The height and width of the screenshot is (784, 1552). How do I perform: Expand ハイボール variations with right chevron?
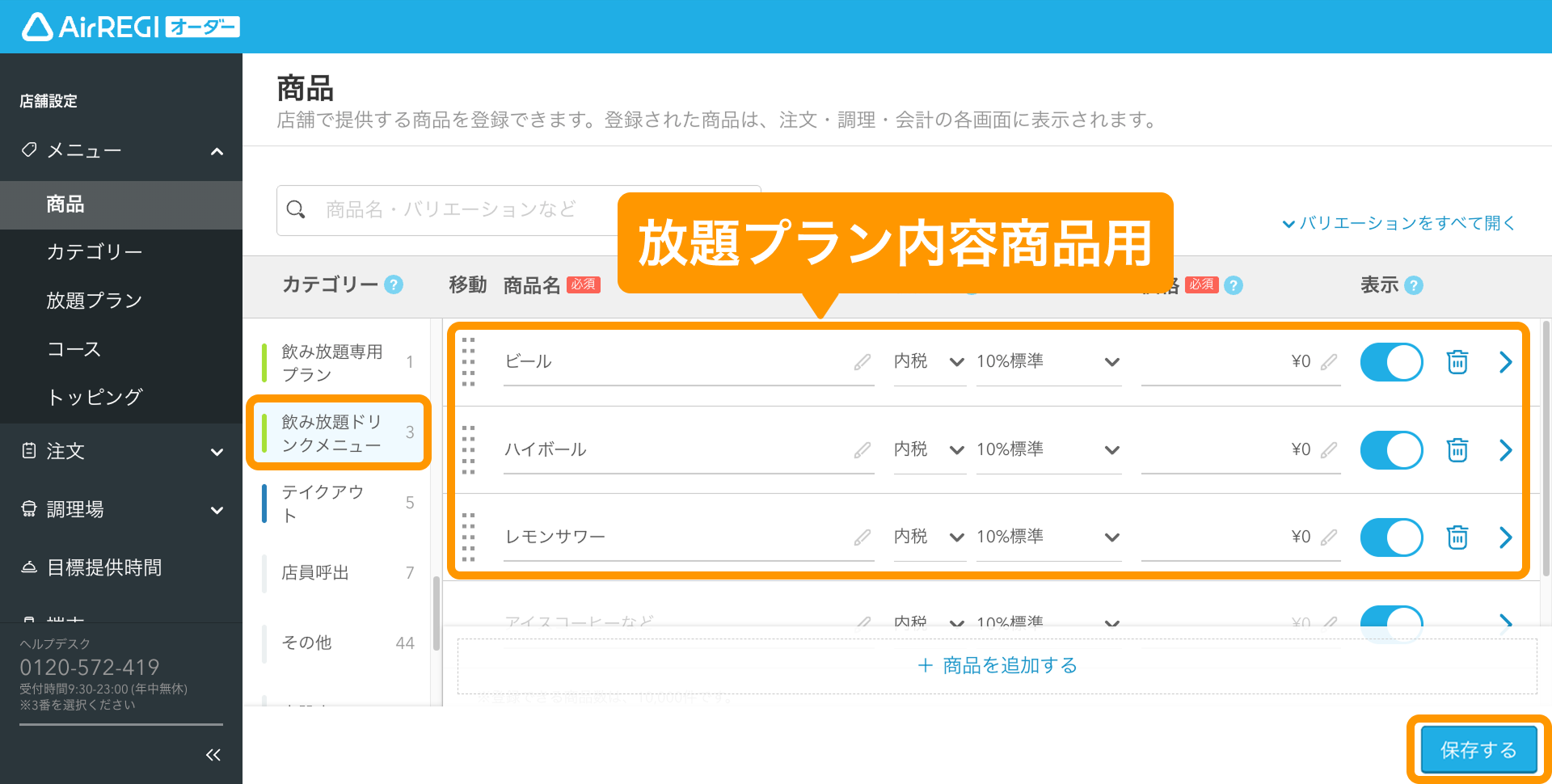(1505, 450)
